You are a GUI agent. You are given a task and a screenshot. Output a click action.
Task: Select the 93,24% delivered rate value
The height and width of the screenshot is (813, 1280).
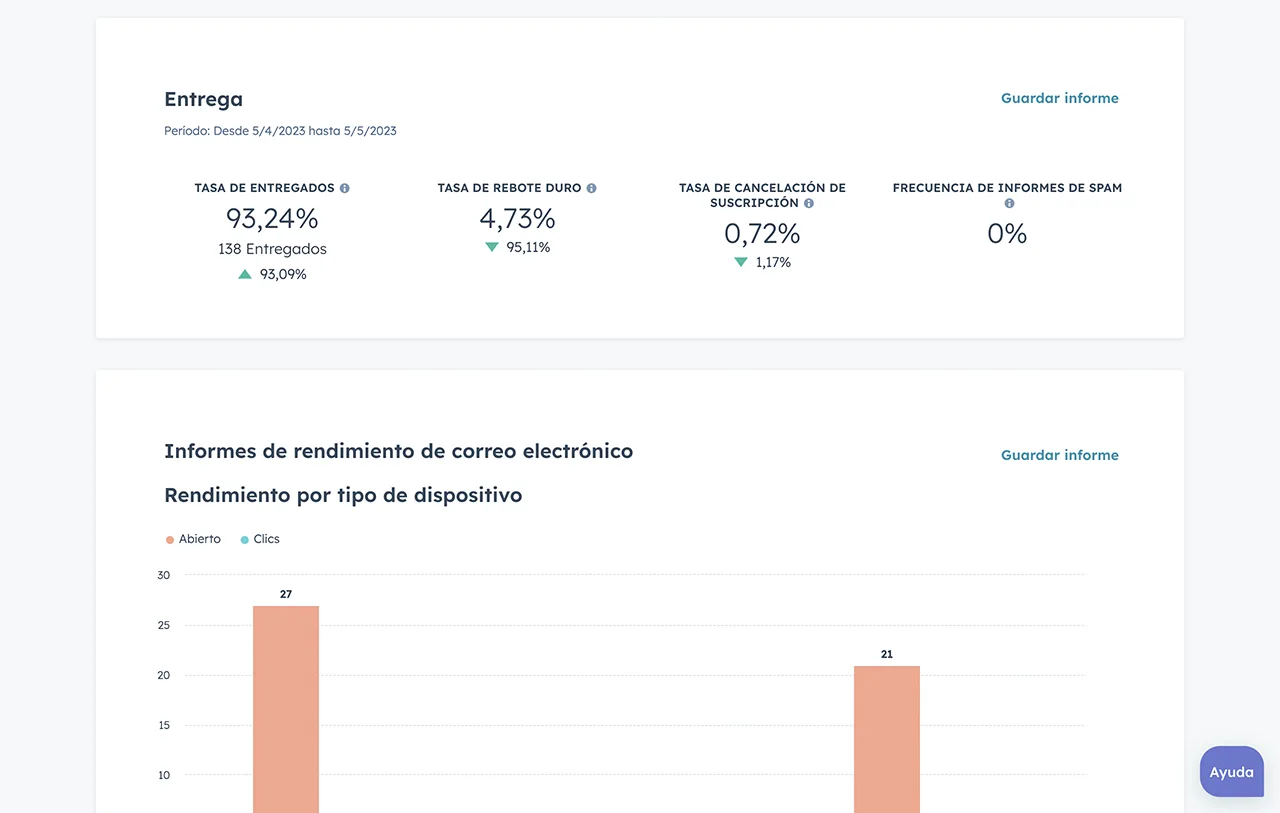272,218
